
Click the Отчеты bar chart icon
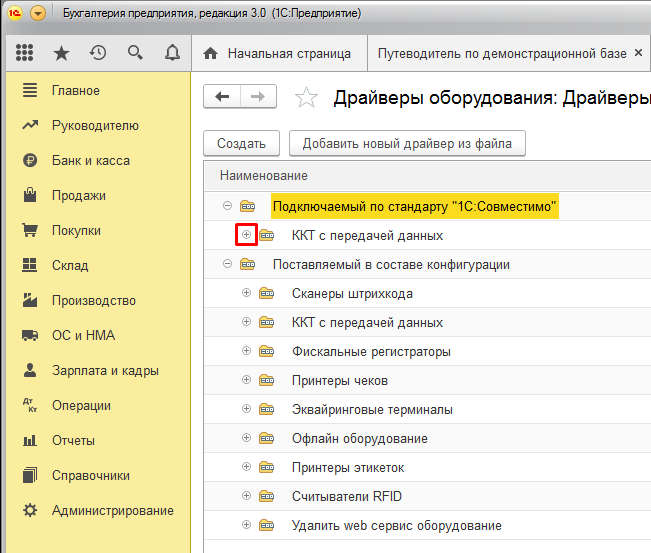pos(30,440)
